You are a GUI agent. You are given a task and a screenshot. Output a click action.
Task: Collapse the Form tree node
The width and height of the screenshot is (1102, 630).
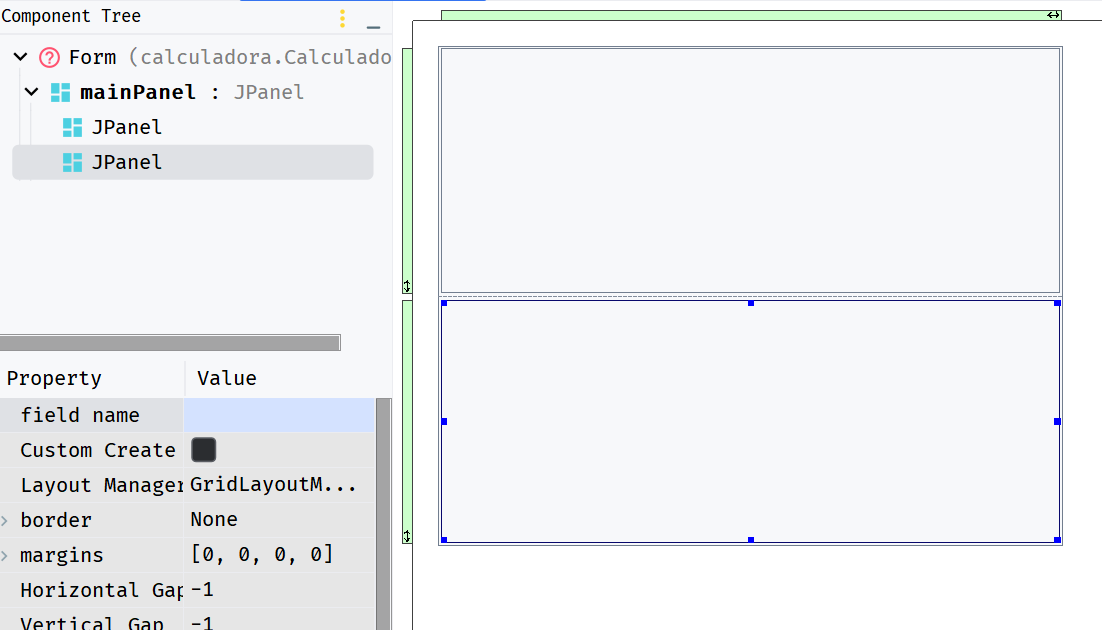tap(18, 57)
